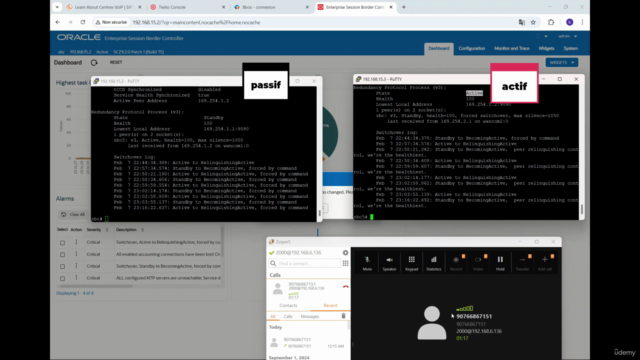Click Add call in Zoiper toolbar
The height and width of the screenshot is (360, 640).
(x=544, y=263)
